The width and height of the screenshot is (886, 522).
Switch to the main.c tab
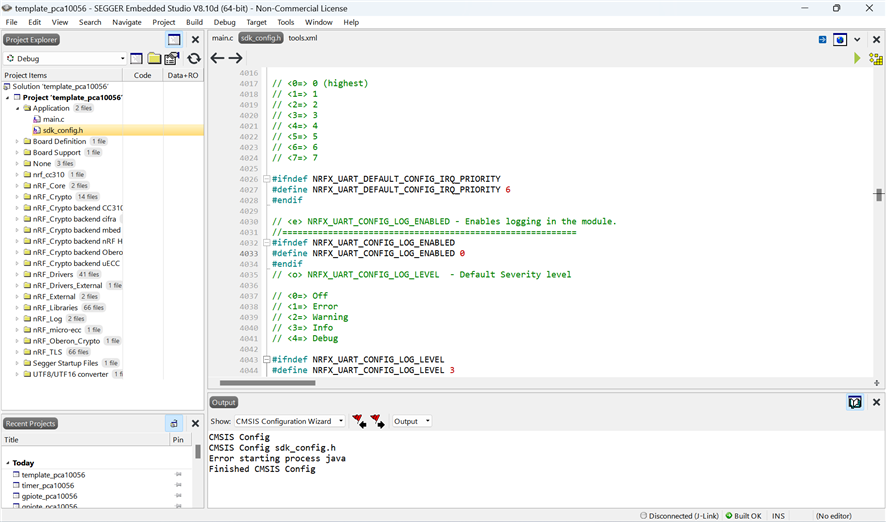[222, 38]
